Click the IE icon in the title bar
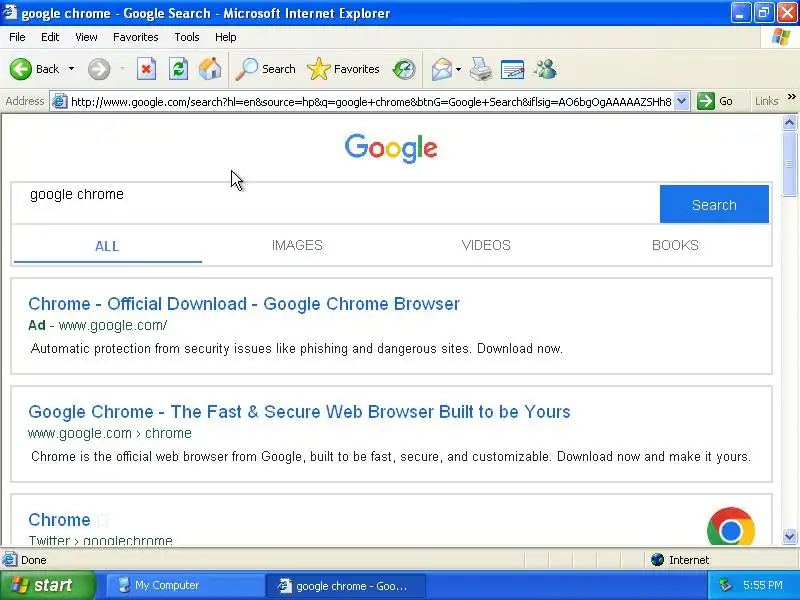This screenshot has width=800, height=600. tap(9, 12)
